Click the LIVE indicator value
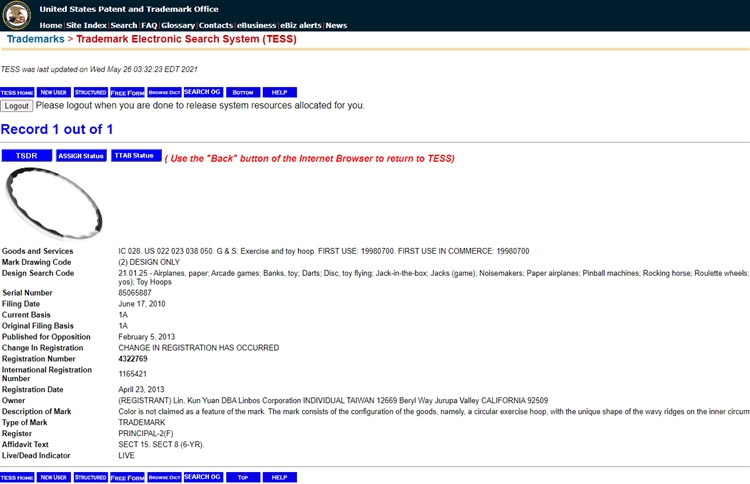The height and width of the screenshot is (484, 750). click(126, 455)
